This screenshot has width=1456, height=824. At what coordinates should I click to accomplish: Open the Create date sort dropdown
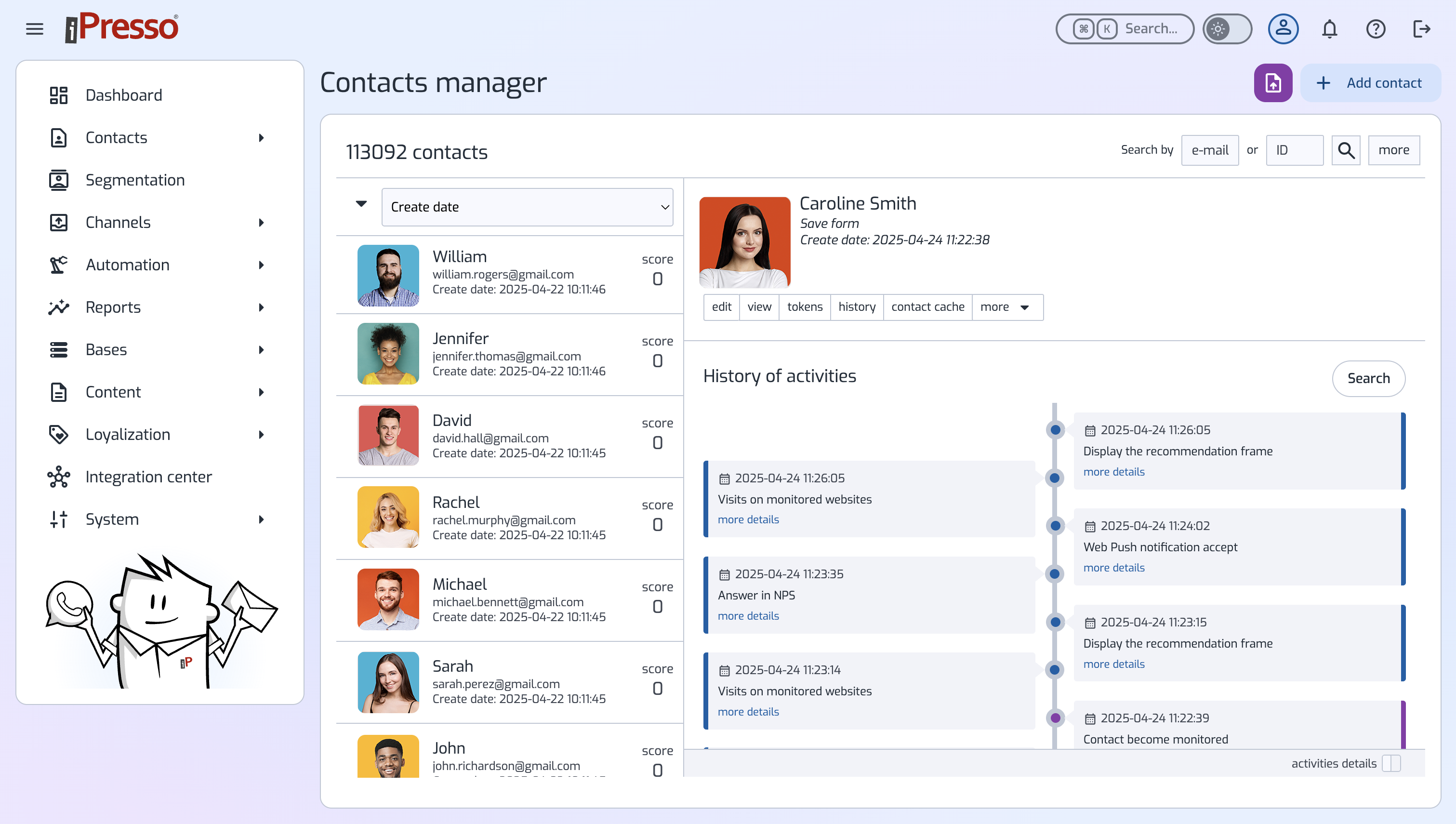pos(527,207)
